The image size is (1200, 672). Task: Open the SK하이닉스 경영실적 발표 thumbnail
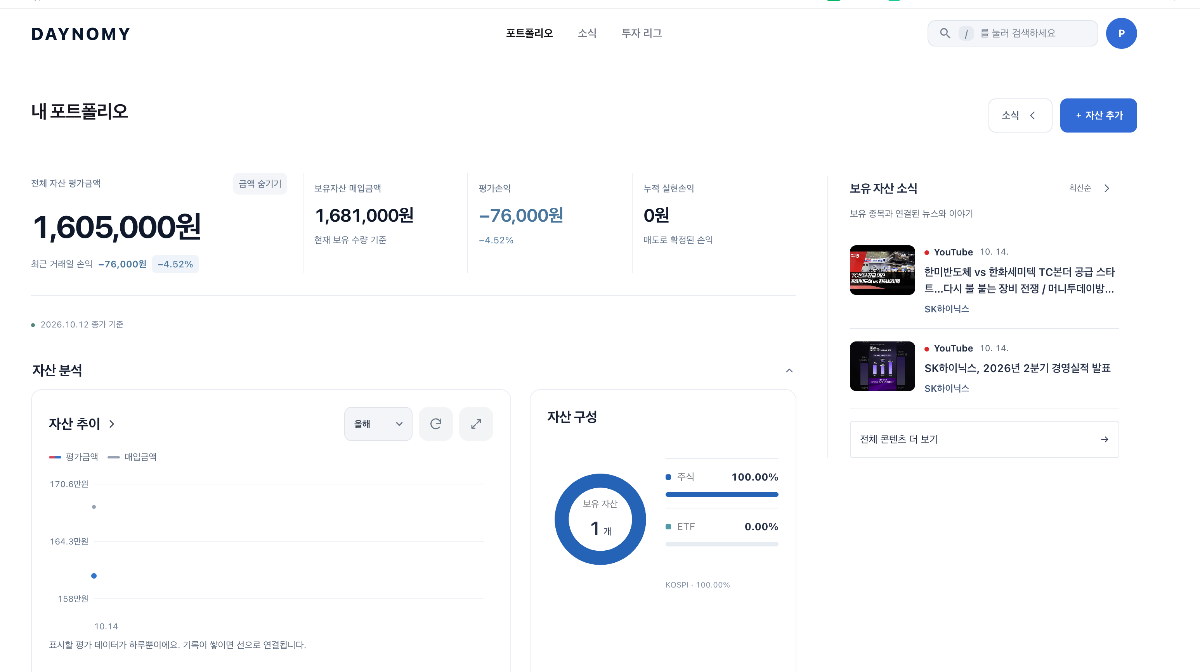point(882,366)
